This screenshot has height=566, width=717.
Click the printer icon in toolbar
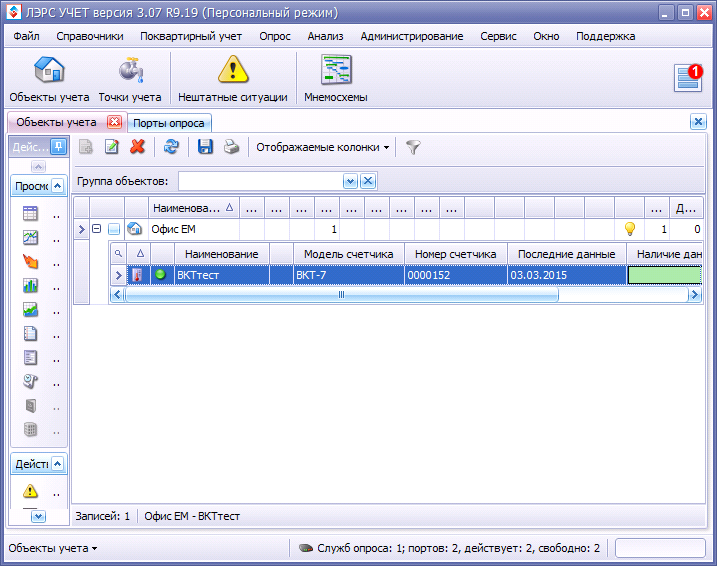231,147
